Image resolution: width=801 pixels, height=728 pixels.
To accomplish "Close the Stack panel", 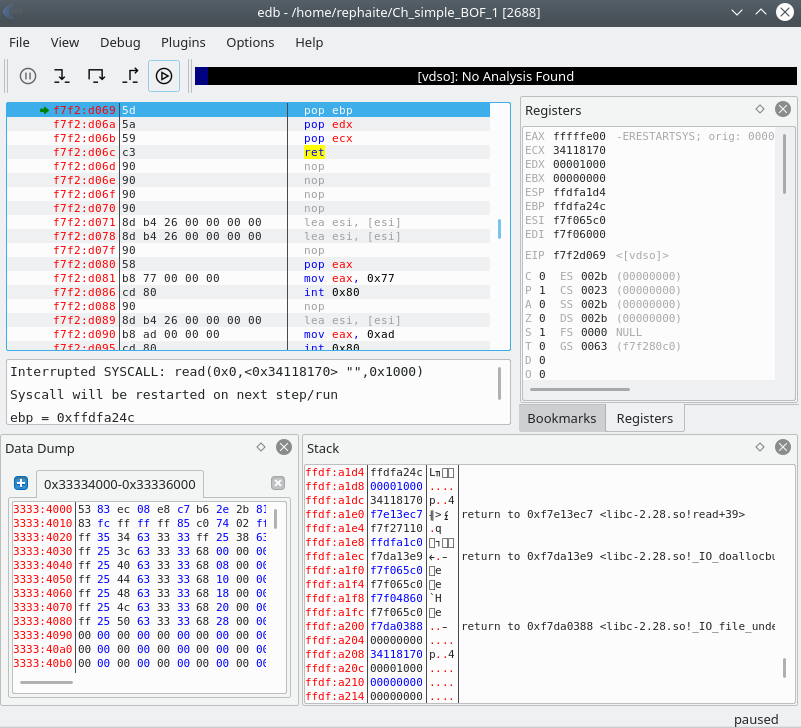I will (x=783, y=448).
